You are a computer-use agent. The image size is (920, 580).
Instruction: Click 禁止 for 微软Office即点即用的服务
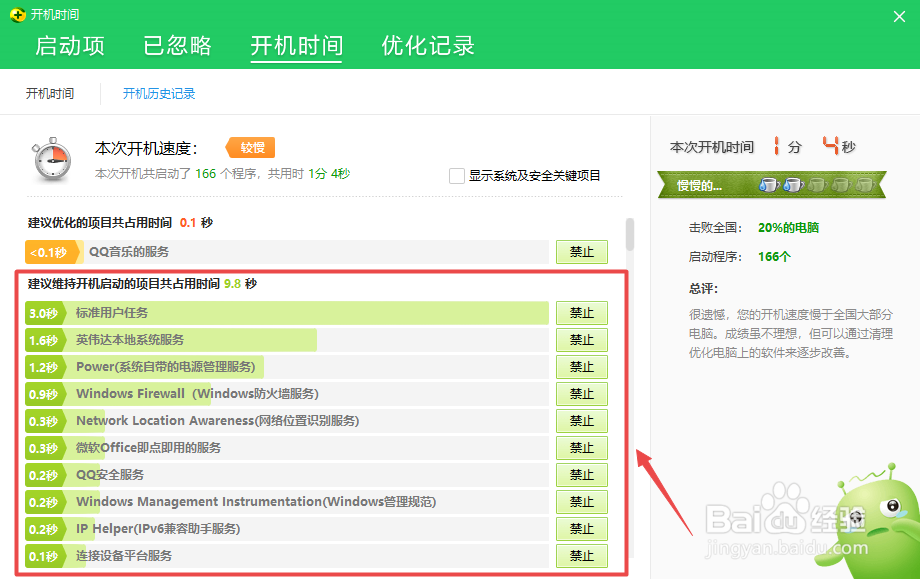pos(581,447)
